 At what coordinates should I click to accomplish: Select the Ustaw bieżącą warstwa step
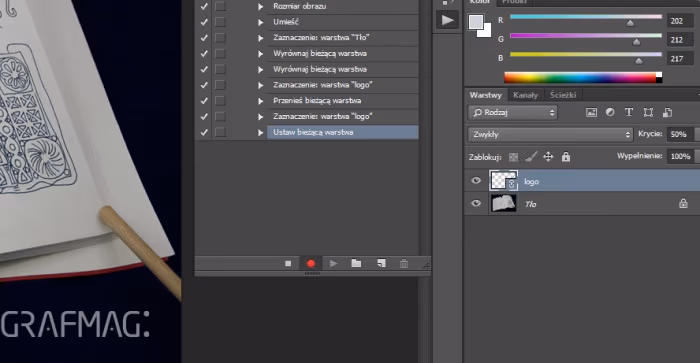pyautogui.click(x=342, y=132)
